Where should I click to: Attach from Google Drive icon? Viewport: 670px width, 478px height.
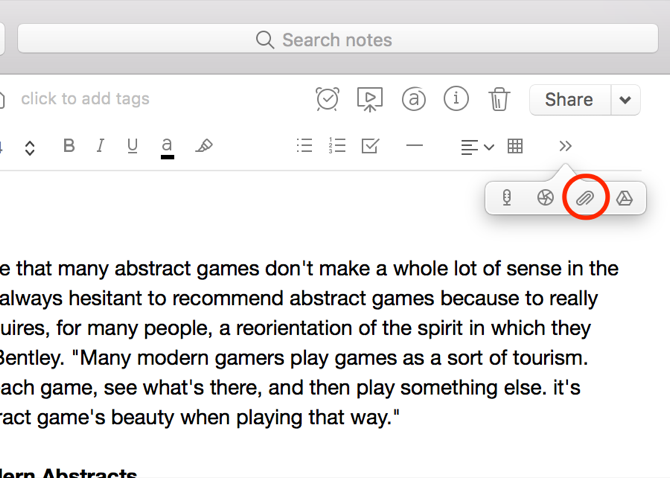click(x=624, y=198)
